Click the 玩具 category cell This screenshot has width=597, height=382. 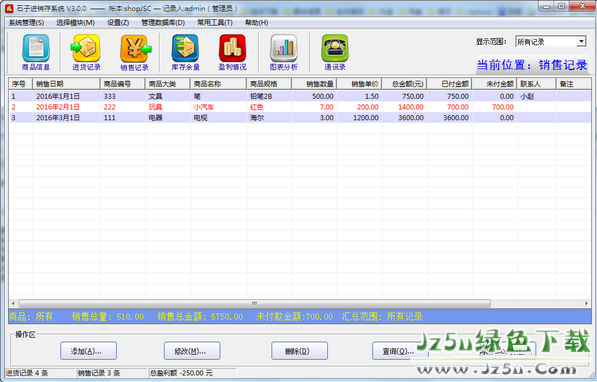click(x=168, y=107)
